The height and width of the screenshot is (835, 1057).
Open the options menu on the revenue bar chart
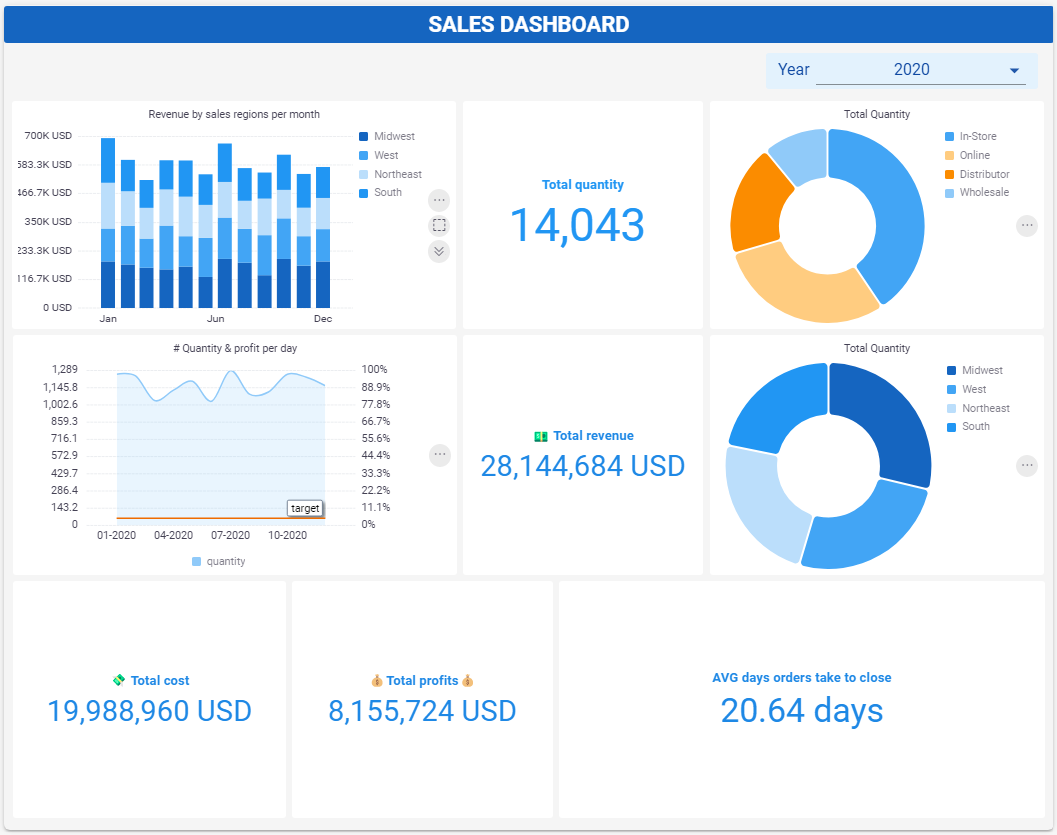[439, 200]
